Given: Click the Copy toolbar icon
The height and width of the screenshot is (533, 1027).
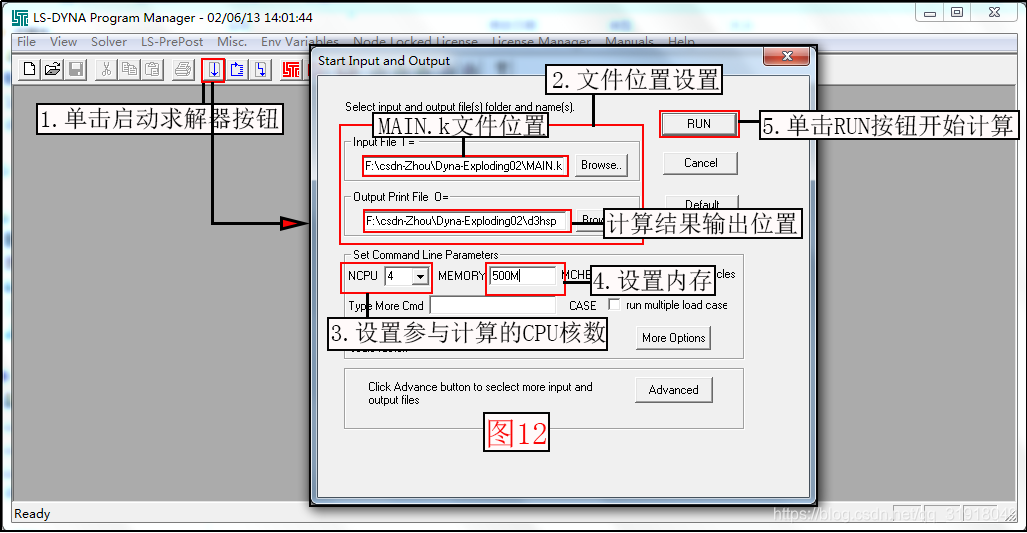Looking at the screenshot, I should click(x=129, y=69).
